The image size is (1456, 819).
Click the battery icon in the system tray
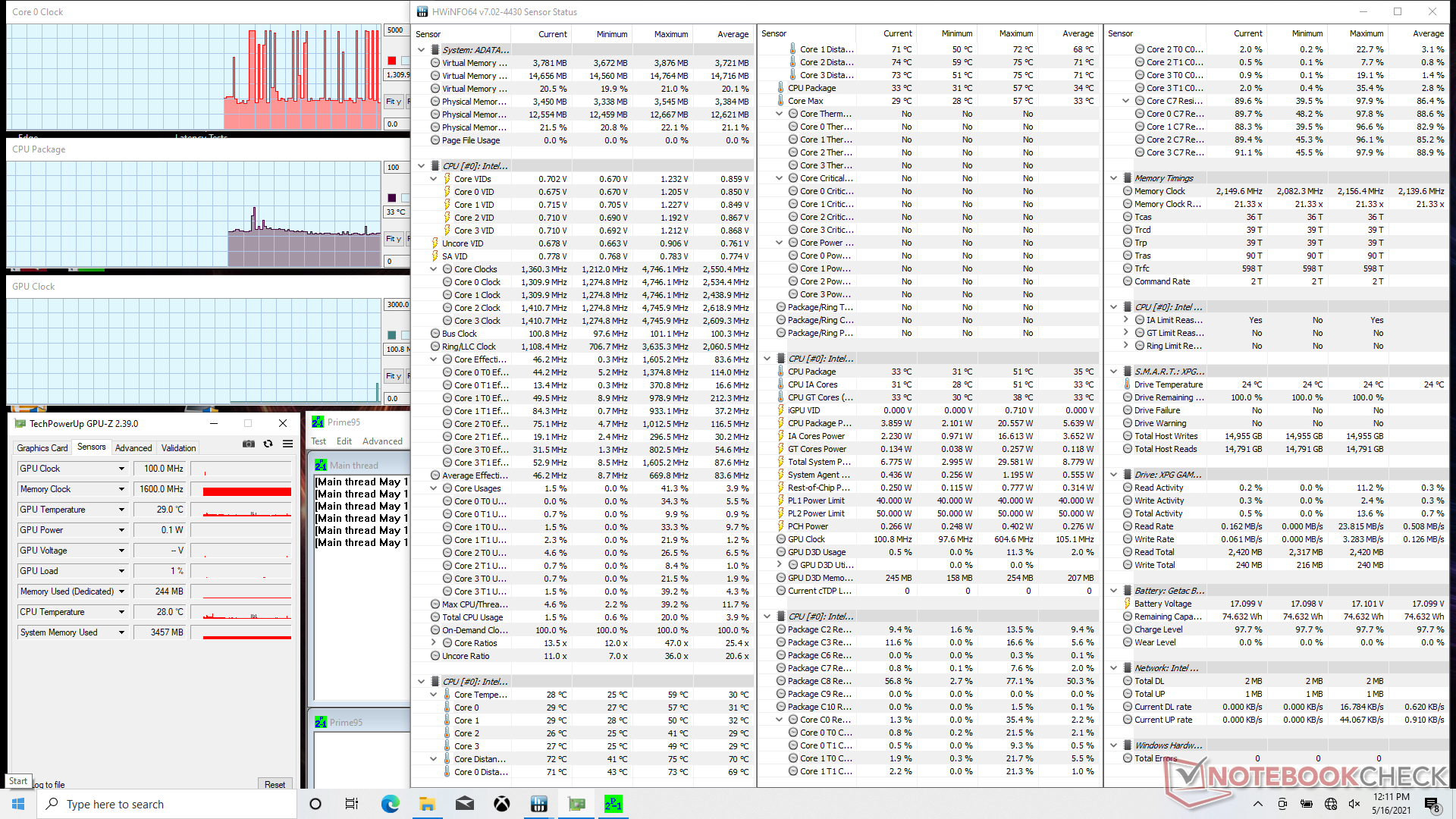click(1307, 804)
